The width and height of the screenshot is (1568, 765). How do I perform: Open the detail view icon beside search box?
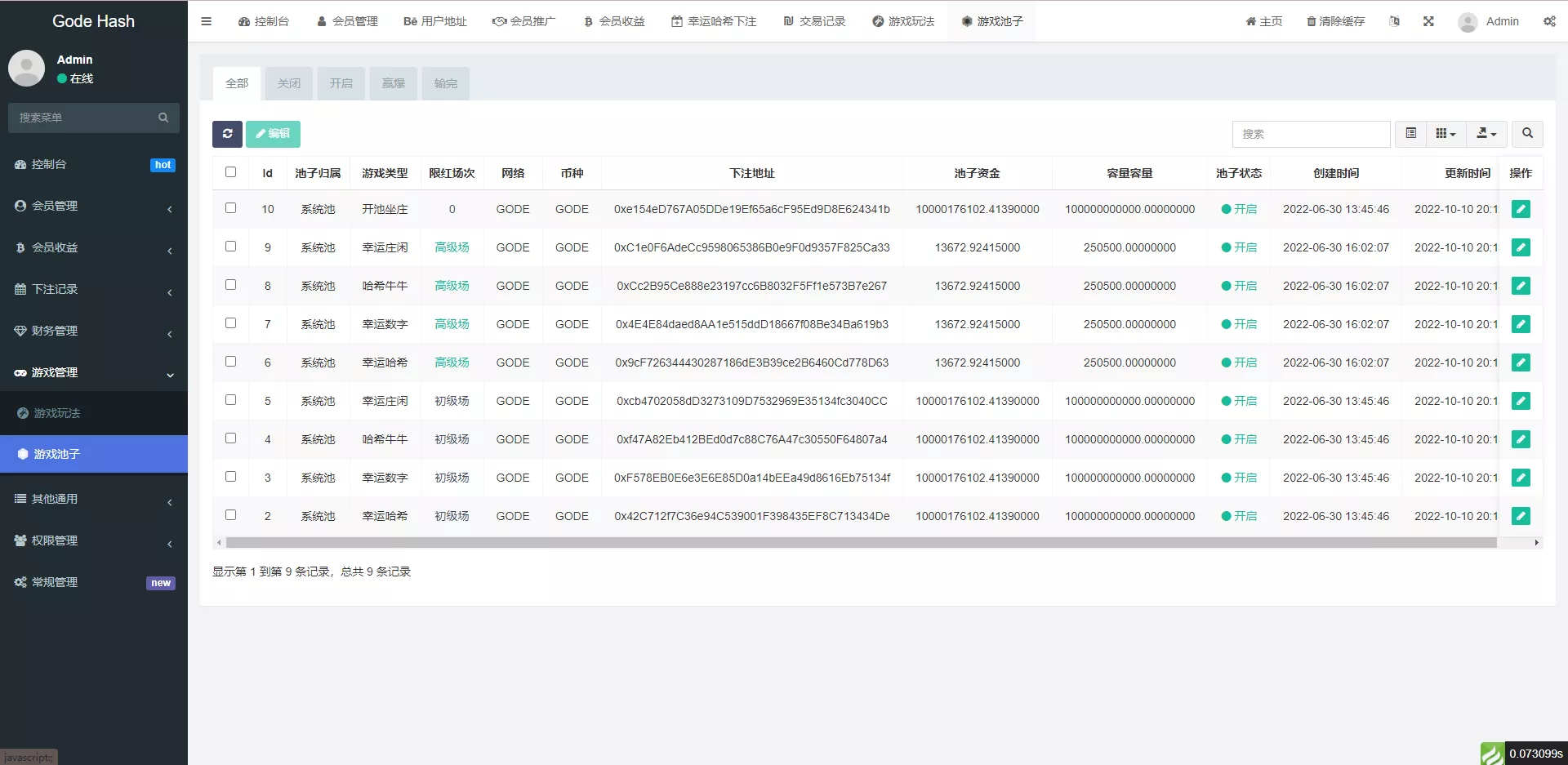(x=1410, y=134)
